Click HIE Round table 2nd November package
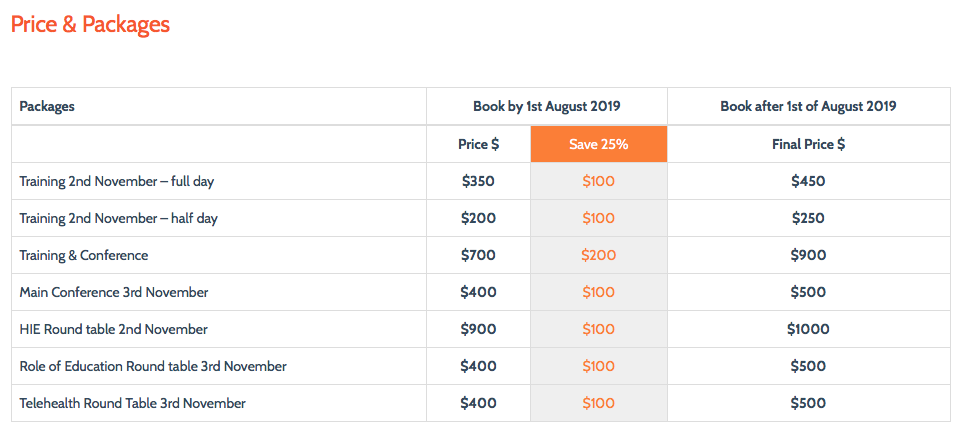Viewport: 968px width, 436px height. [114, 330]
